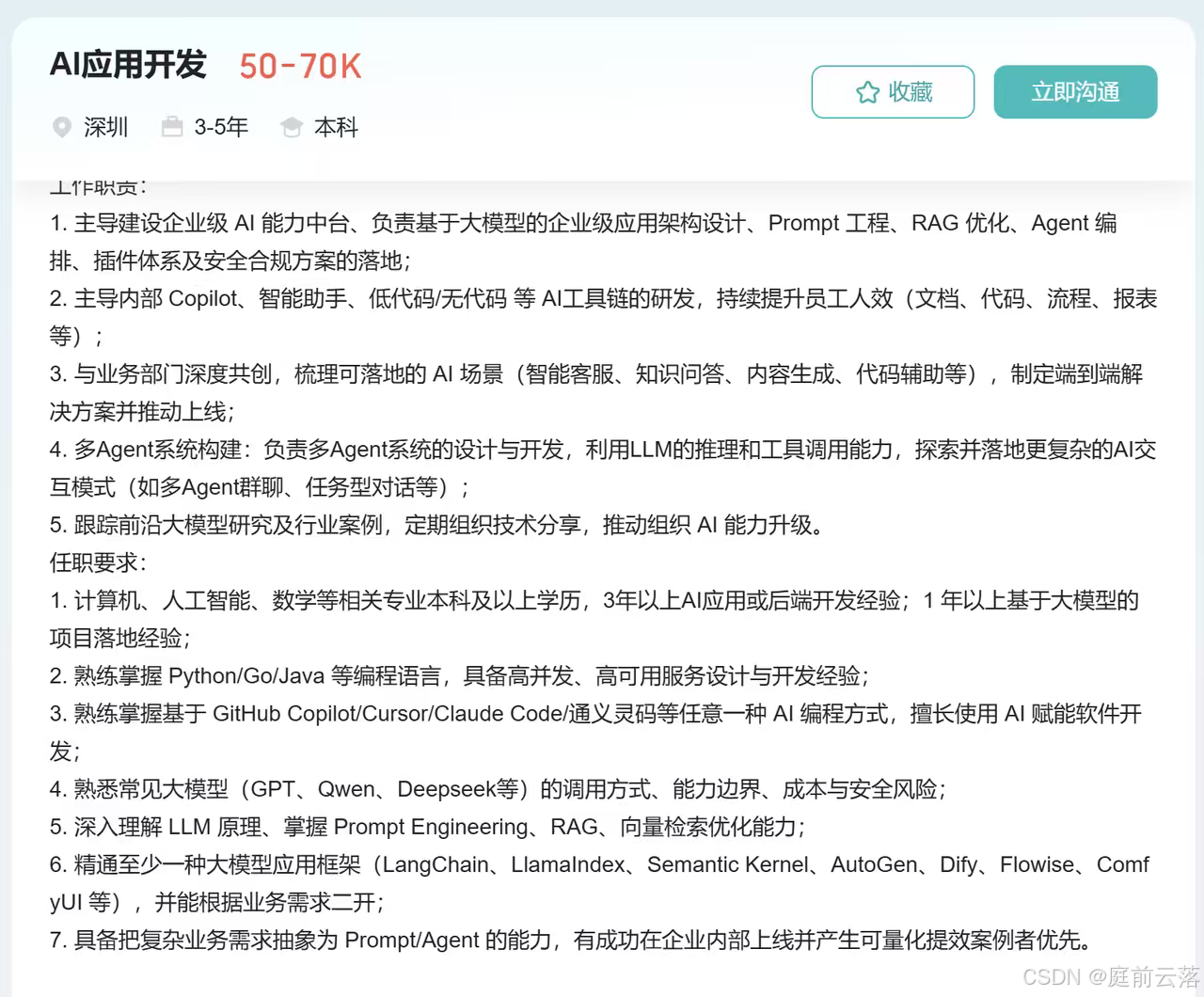The height and width of the screenshot is (997, 1204).
Task: Click duty line starting 5. 跟踪前沿大模型研究
Action: click(439, 525)
